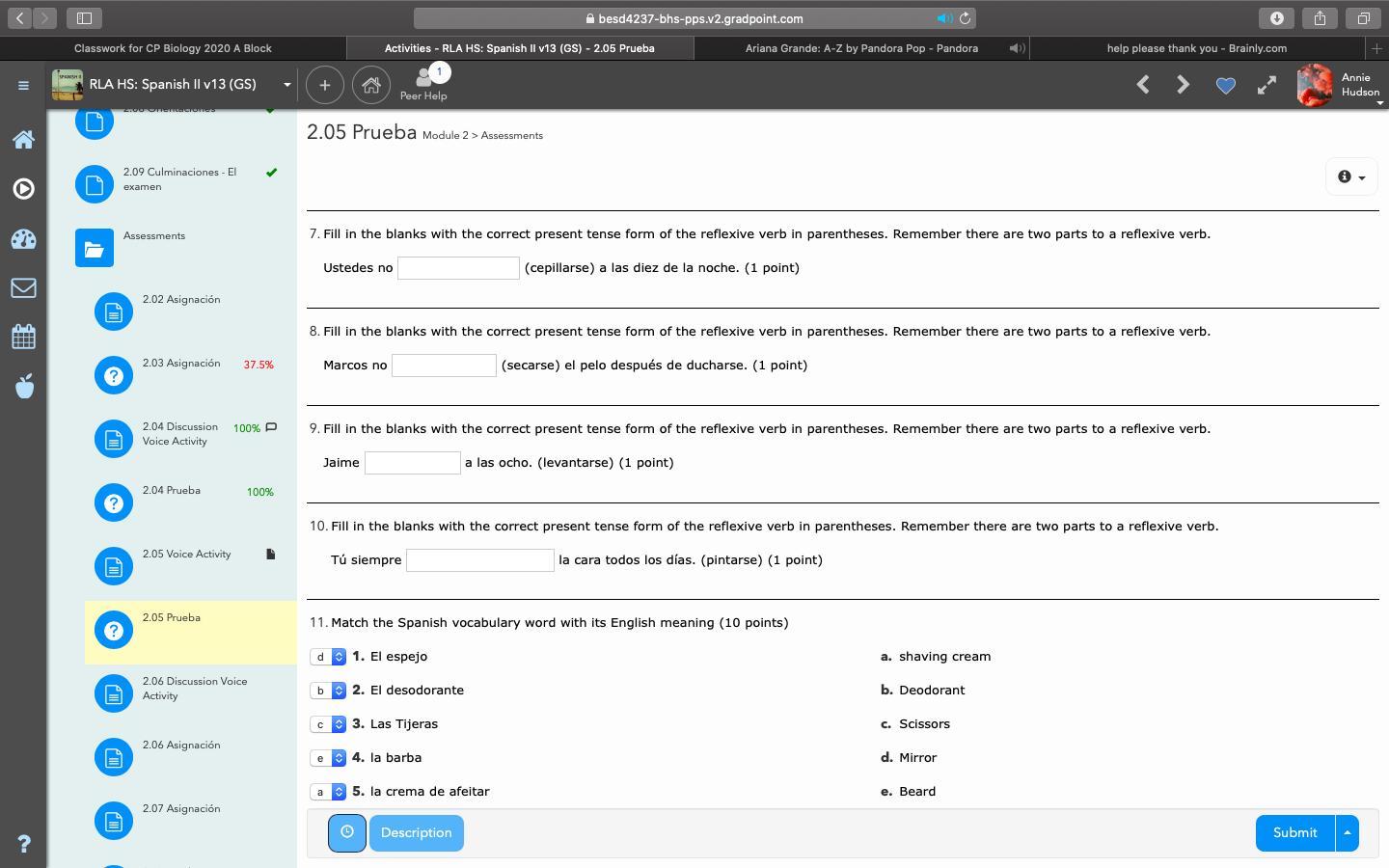
Task: Open answer dropdown for Las Tijeras
Action: coord(328,724)
